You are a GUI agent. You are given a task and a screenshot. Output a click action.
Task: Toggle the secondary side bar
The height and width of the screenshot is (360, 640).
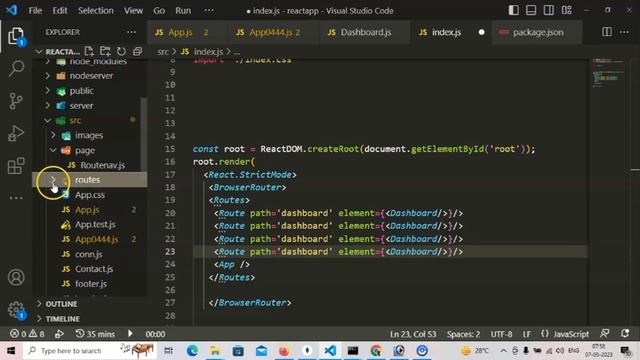pyautogui.click(x=549, y=10)
